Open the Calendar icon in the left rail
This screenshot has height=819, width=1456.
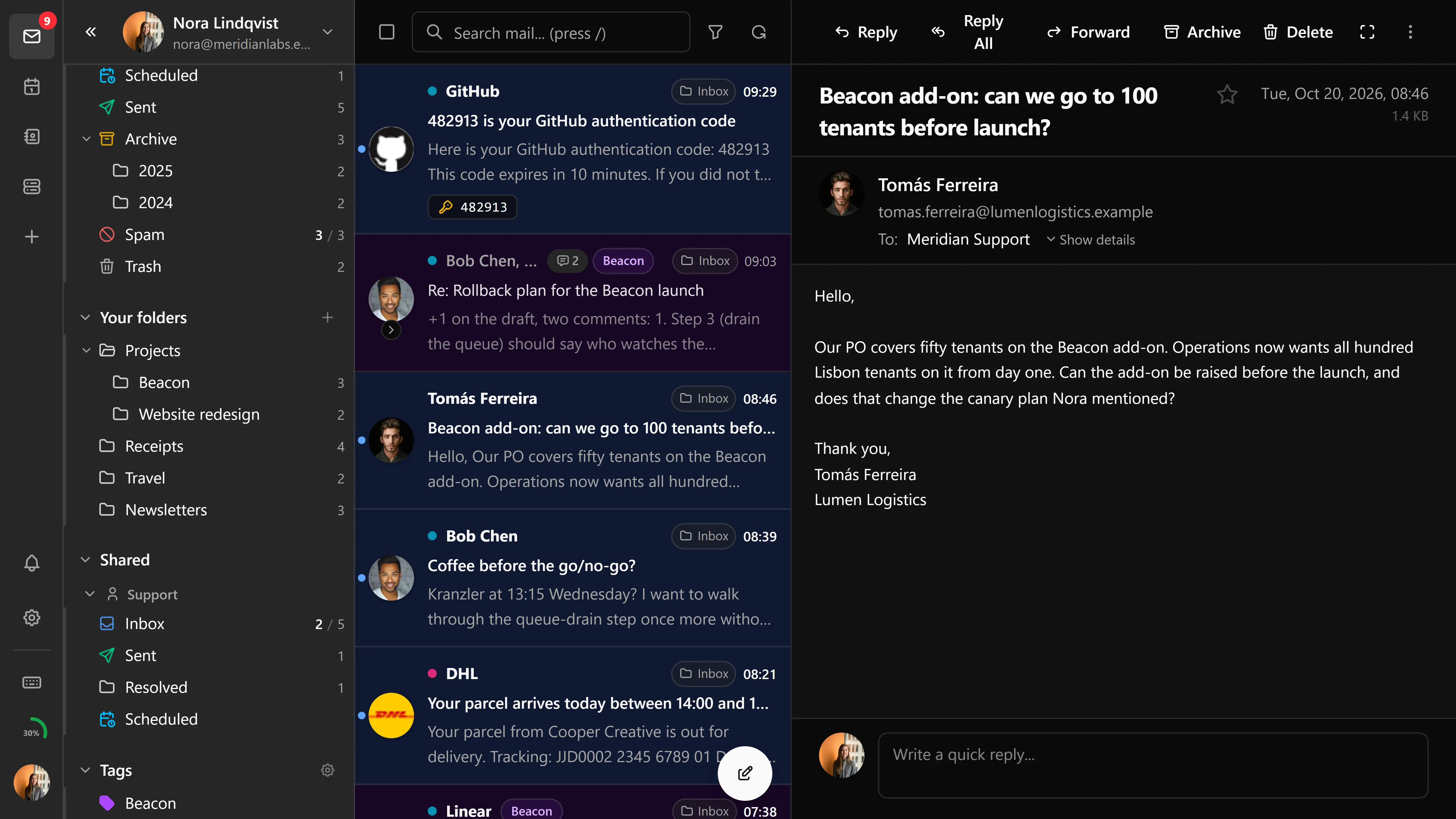click(x=32, y=86)
